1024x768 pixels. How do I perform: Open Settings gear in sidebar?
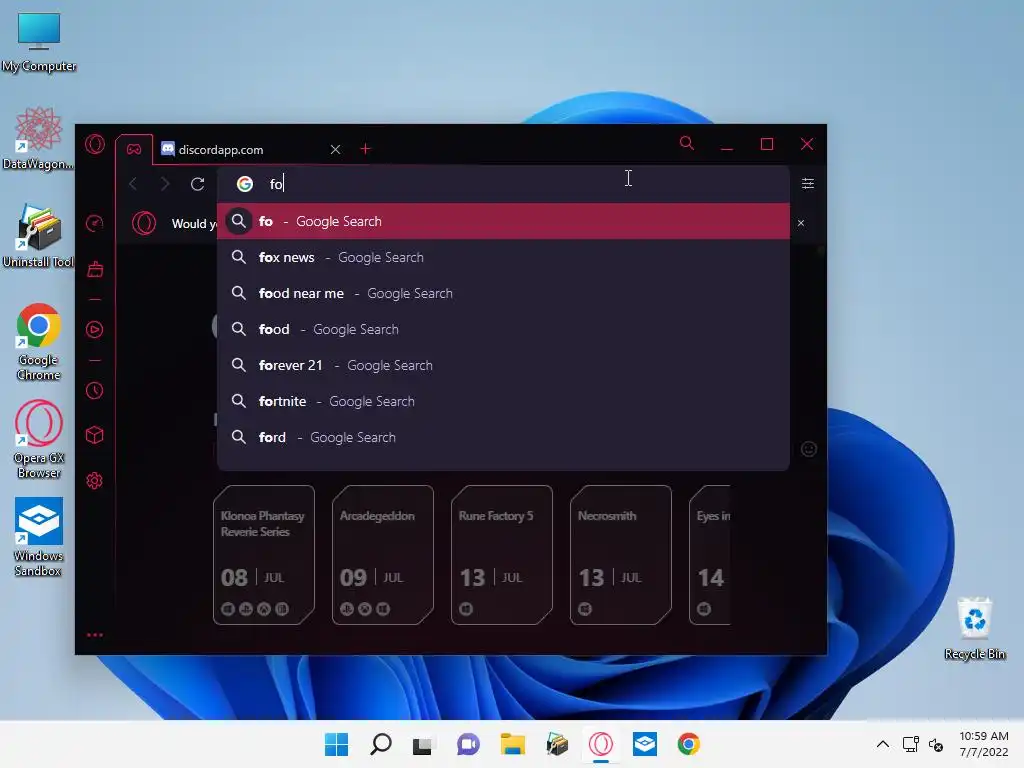(95, 481)
